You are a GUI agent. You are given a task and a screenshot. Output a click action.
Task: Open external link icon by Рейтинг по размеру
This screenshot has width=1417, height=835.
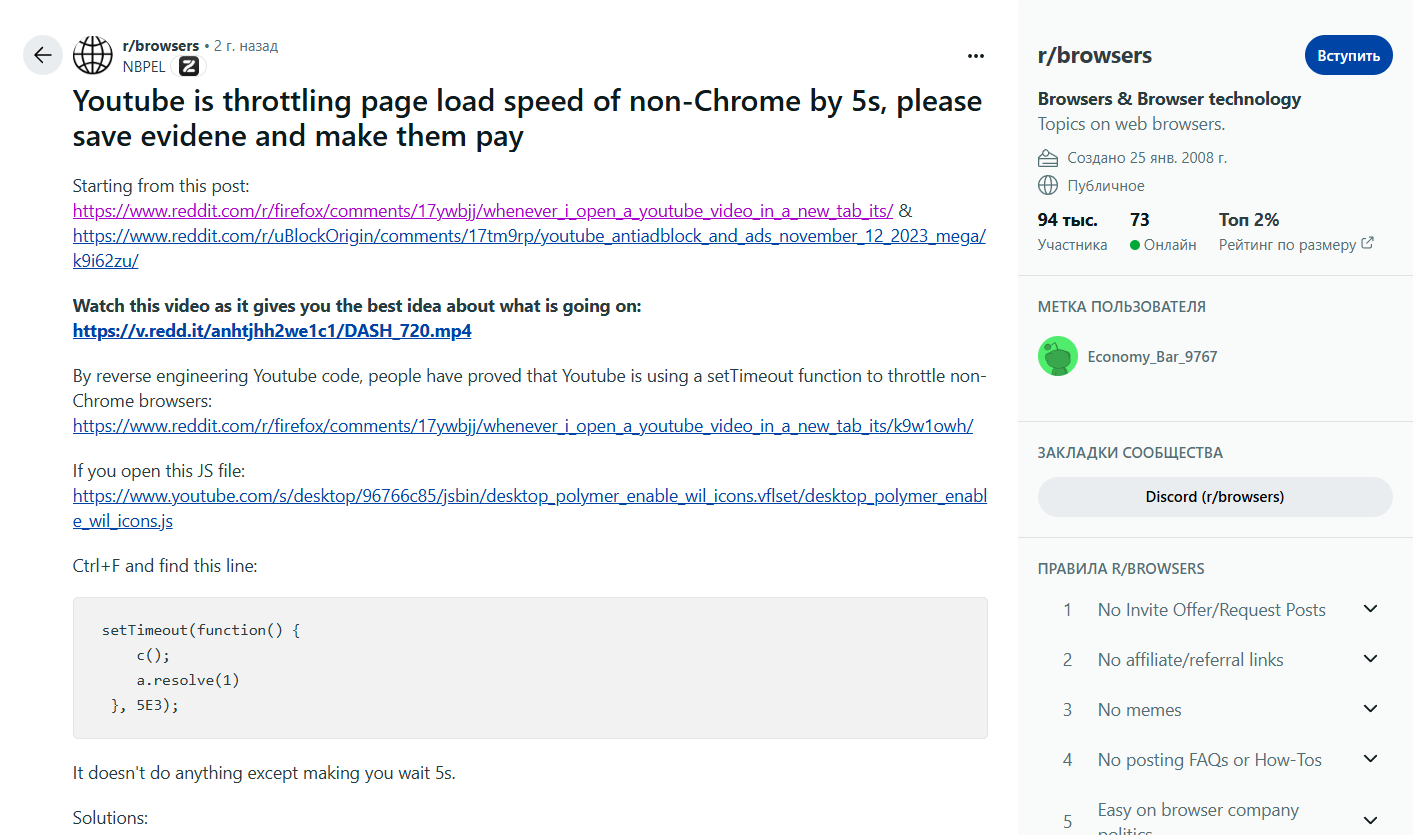pyautogui.click(x=1368, y=243)
